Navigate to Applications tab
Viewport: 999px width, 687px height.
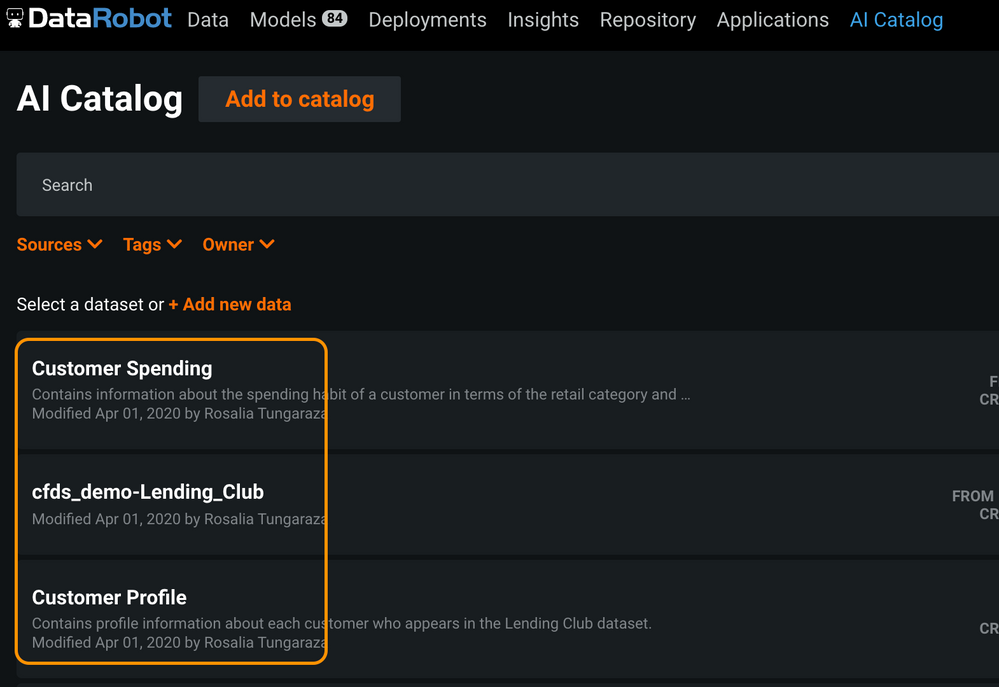[773, 20]
